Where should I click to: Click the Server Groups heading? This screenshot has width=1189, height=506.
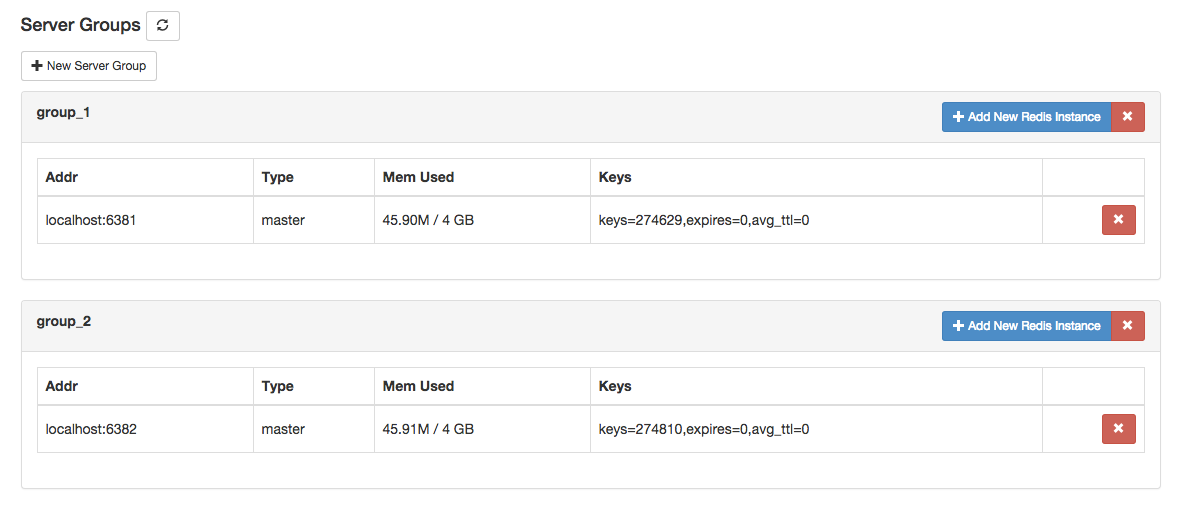pos(80,25)
